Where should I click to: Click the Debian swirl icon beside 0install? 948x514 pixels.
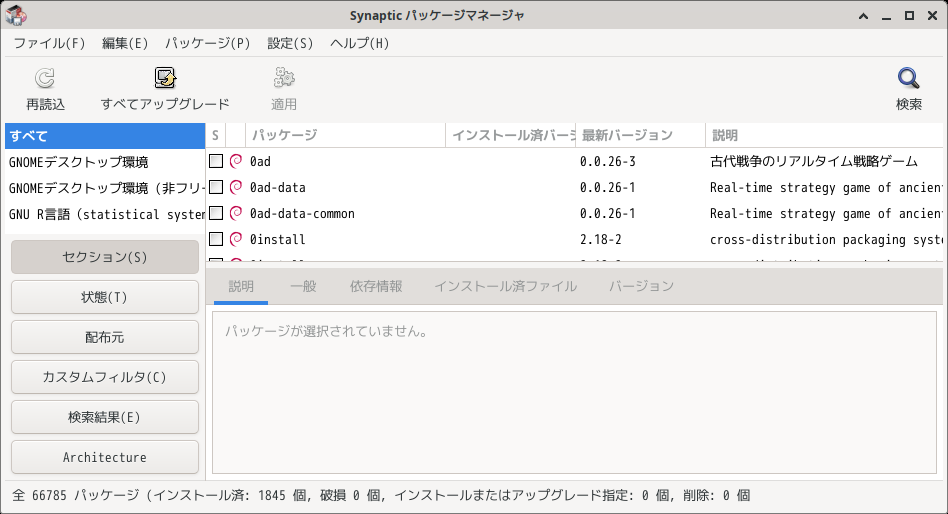pyautogui.click(x=236, y=239)
